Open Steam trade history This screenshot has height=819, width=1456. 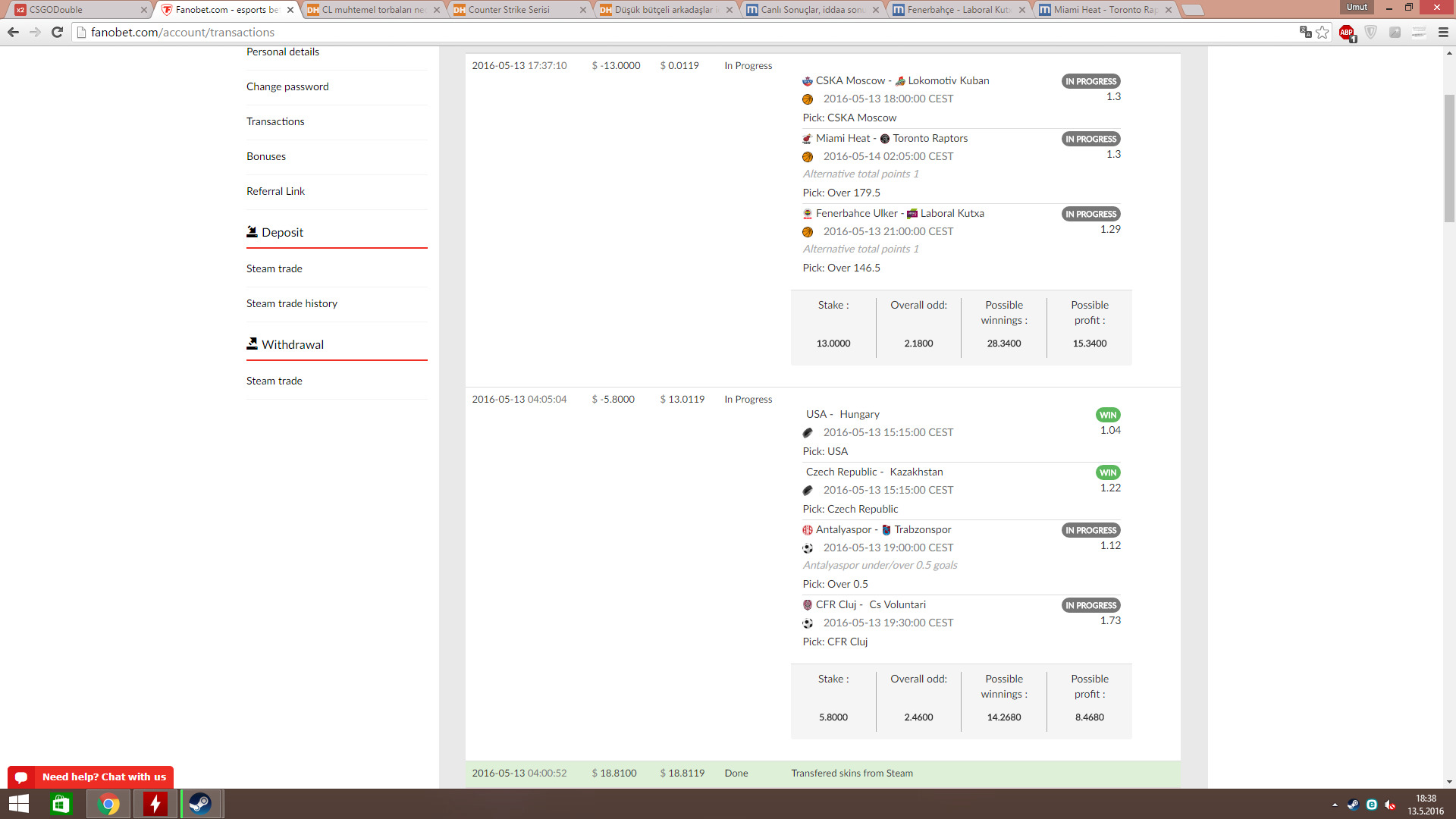pos(292,303)
